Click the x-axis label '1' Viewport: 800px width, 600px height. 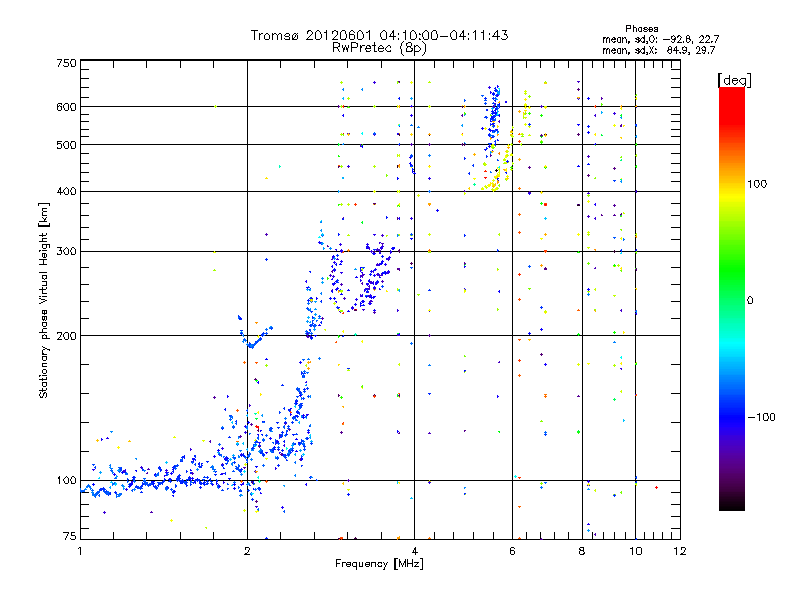(80, 551)
